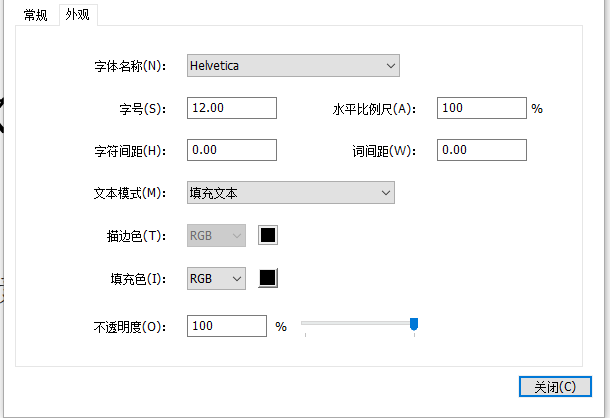This screenshot has height=418, width=610.
Task: Click the 字体名称 dropdown arrow
Action: (390, 66)
